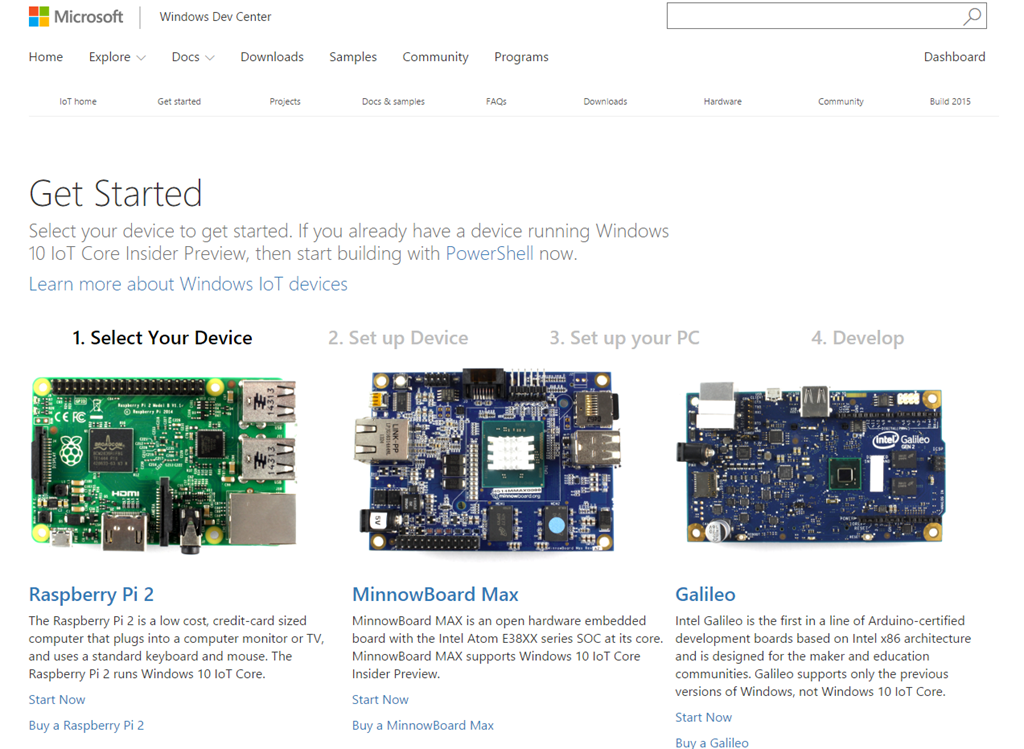Open the Home menu item
1024x749 pixels.
coord(45,57)
